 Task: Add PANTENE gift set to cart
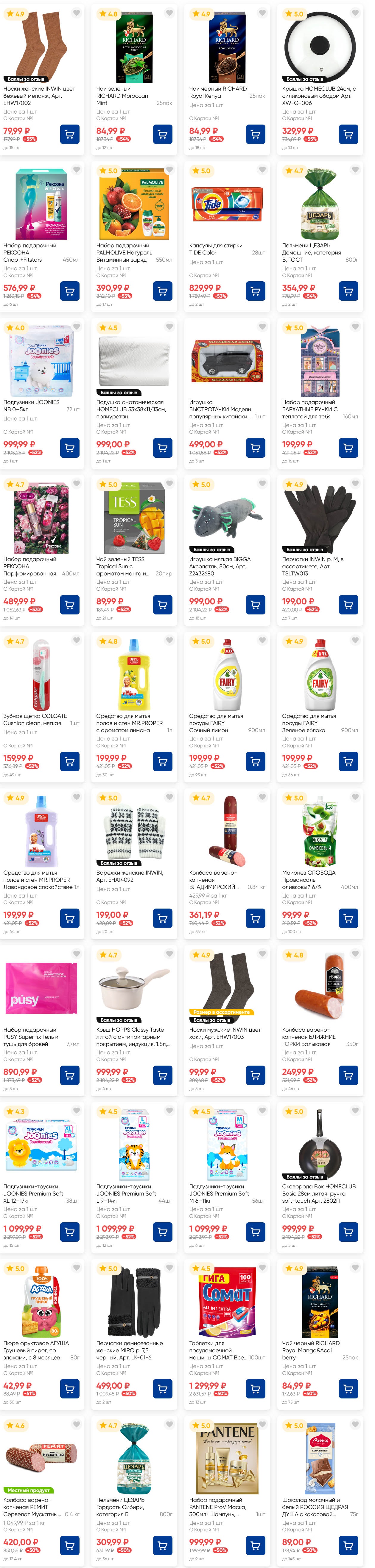coord(255,1545)
